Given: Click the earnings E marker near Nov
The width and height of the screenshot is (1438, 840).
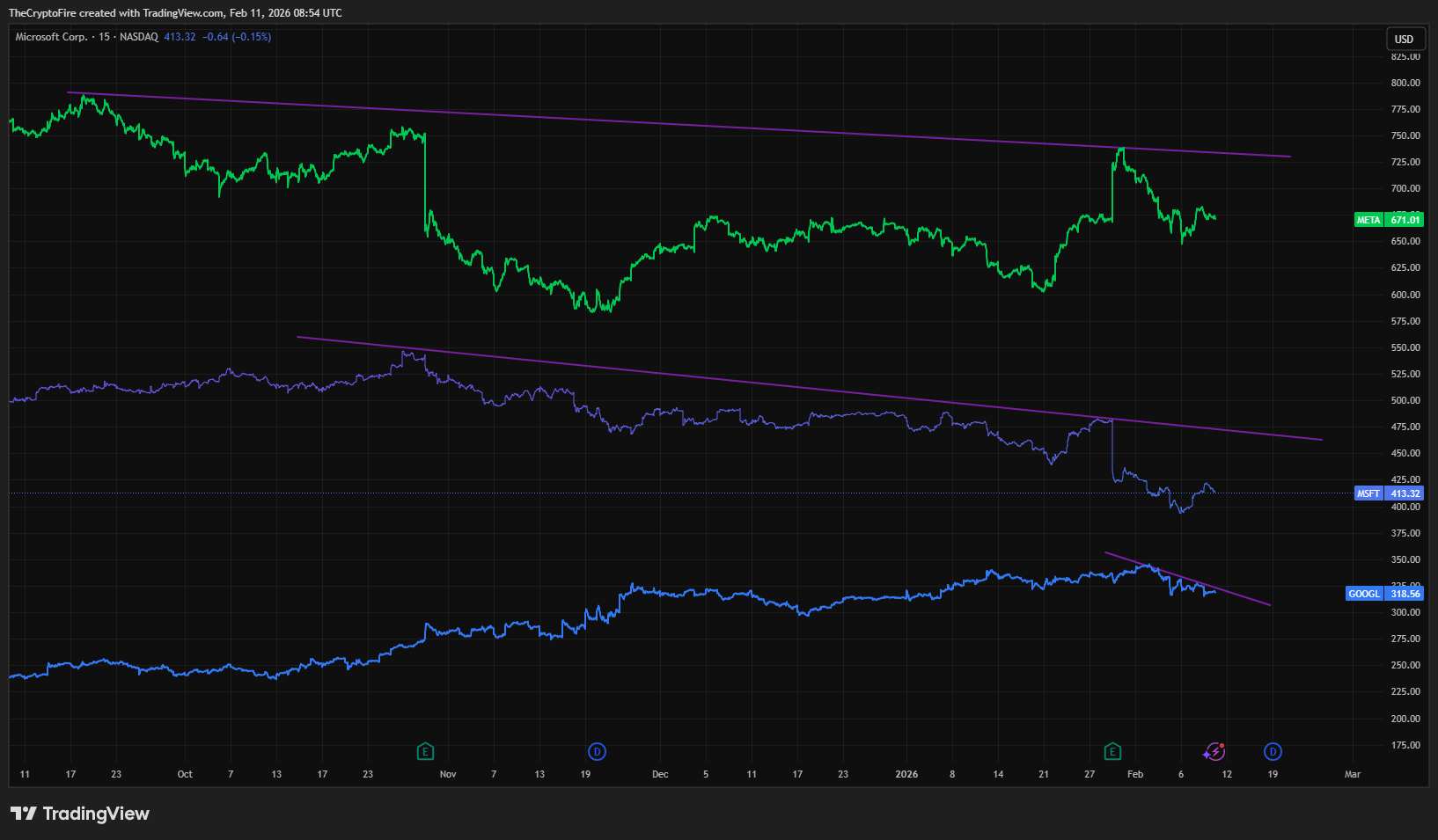Looking at the screenshot, I should point(425,751).
